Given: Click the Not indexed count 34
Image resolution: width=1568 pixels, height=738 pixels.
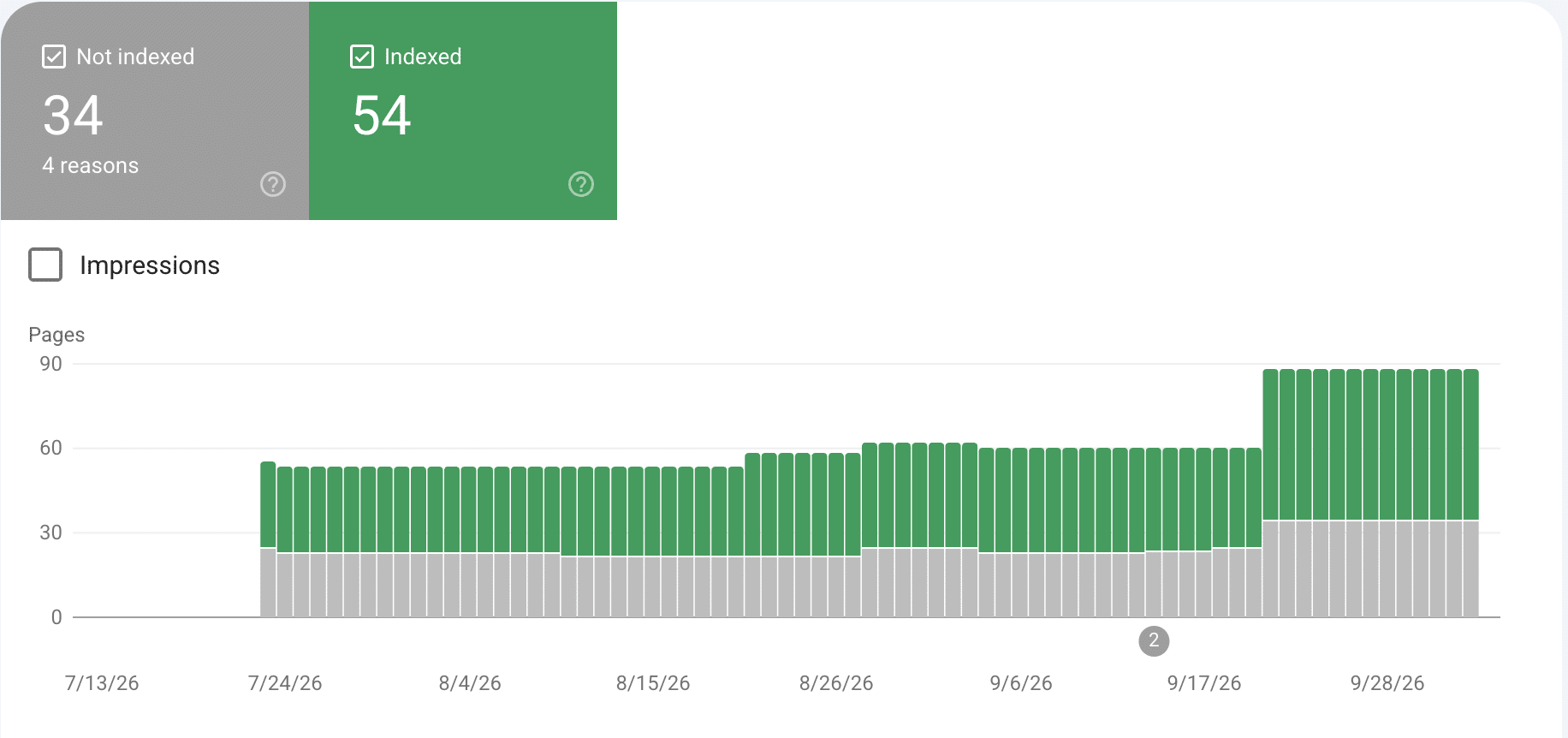Looking at the screenshot, I should pos(74,116).
